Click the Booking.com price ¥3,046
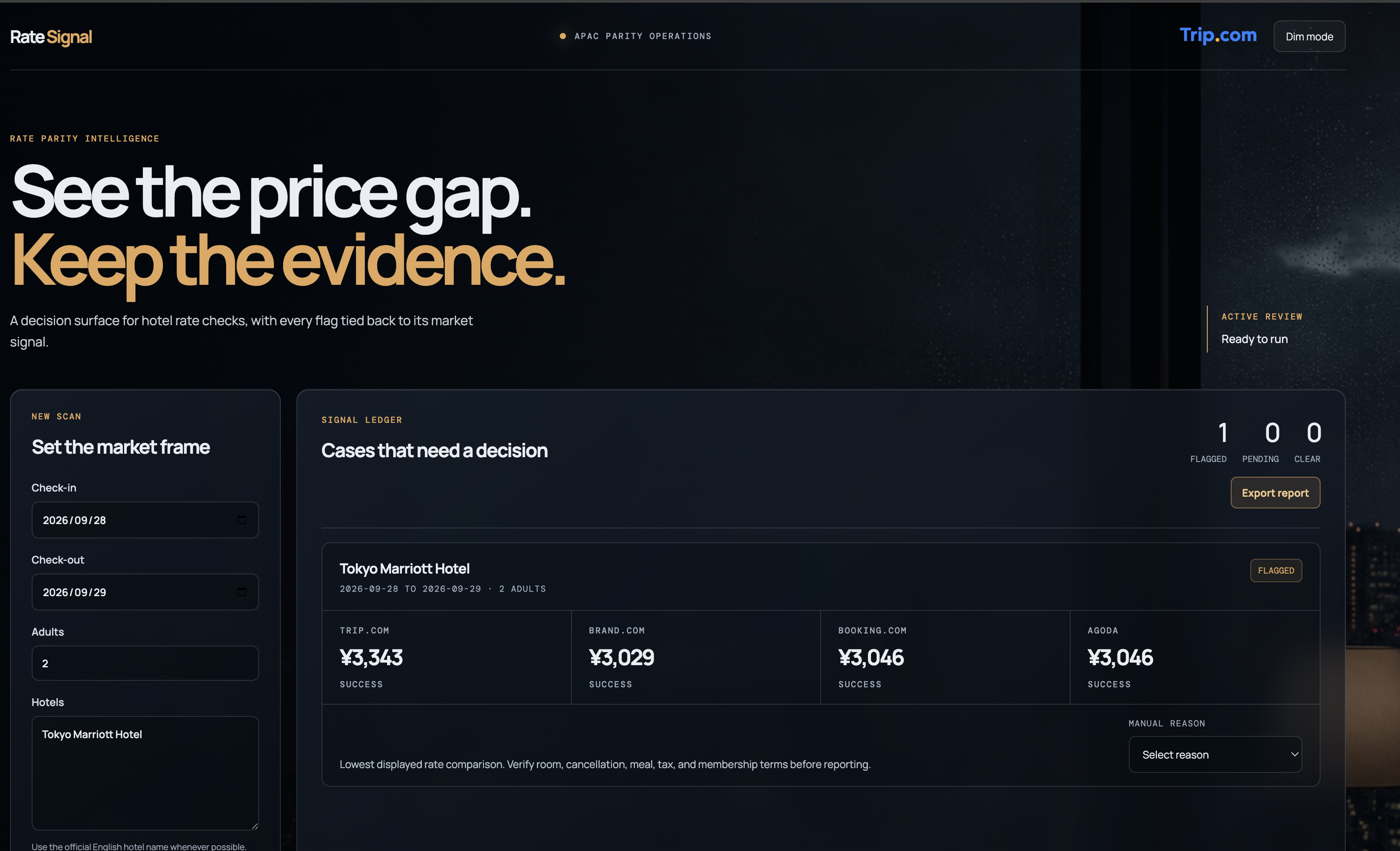Viewport: 1400px width, 851px height. (x=871, y=657)
